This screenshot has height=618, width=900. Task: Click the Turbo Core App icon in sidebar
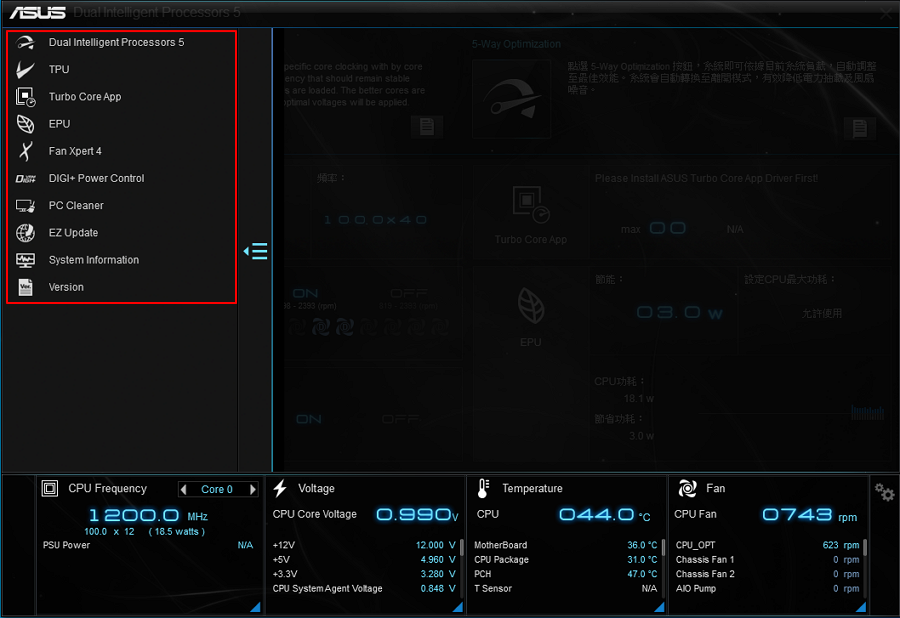coord(25,96)
